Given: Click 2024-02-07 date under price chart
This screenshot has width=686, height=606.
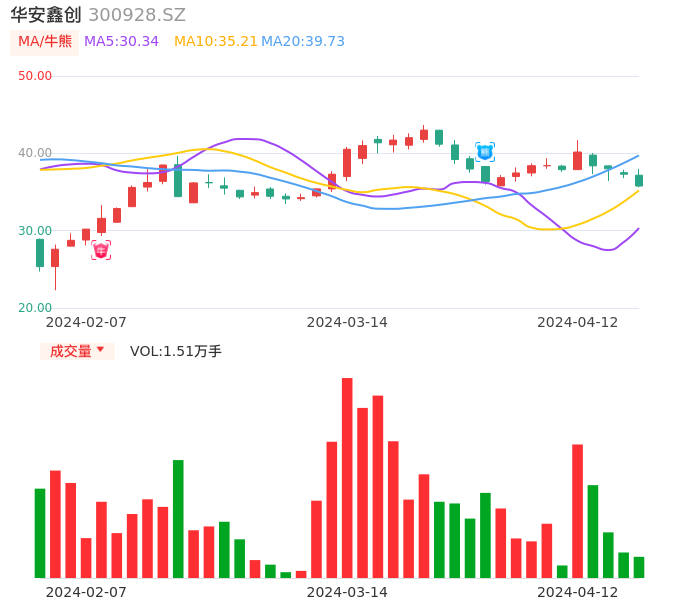Looking at the screenshot, I should point(86,322).
